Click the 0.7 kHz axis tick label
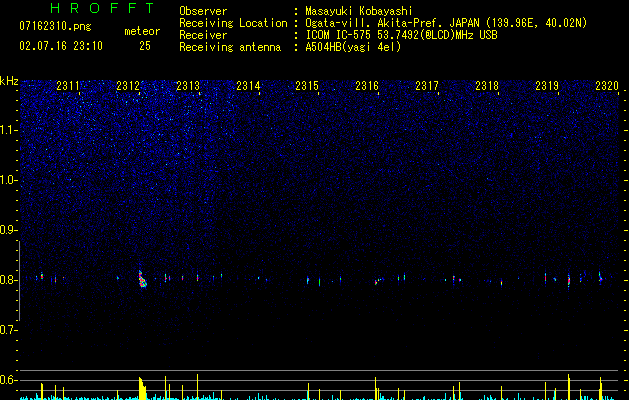Screen dimensions: 629x400 click(9, 330)
